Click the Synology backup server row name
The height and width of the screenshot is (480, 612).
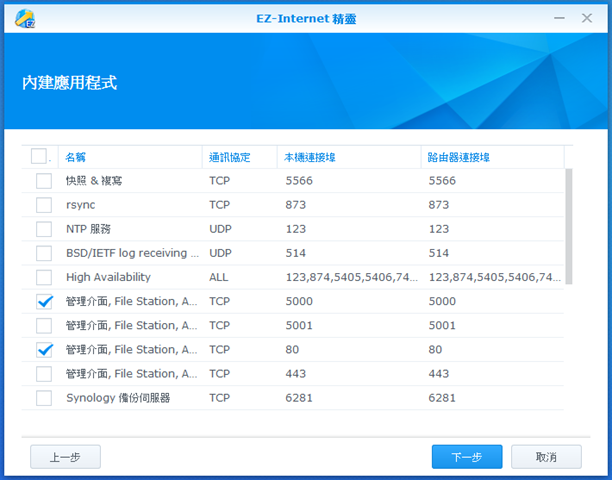(x=118, y=398)
